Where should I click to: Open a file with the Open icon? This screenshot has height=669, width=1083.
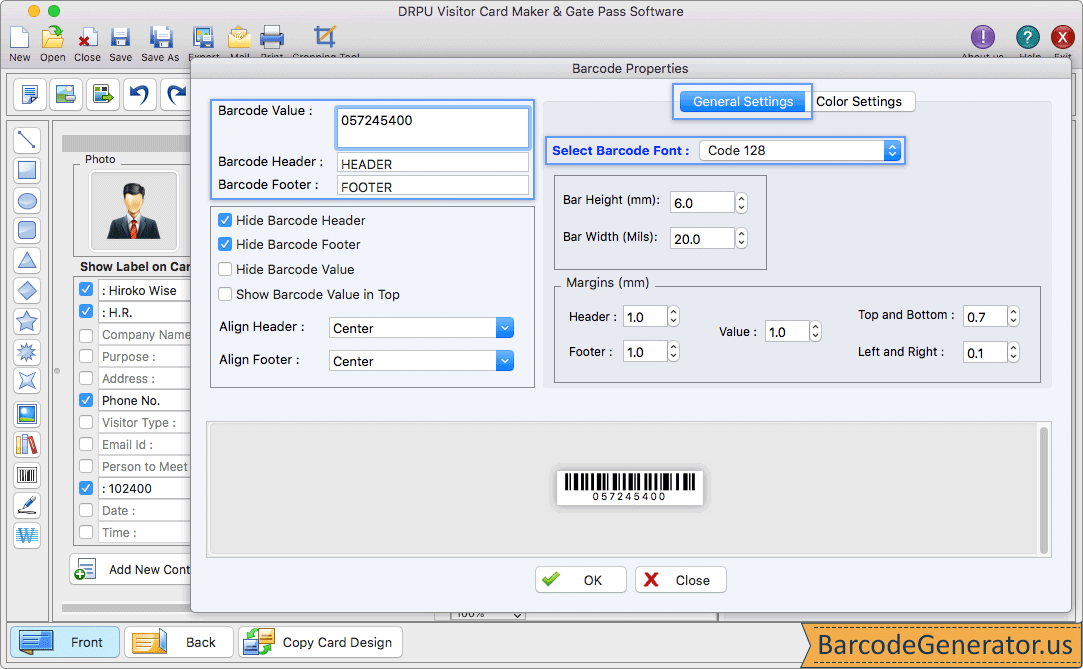click(52, 37)
